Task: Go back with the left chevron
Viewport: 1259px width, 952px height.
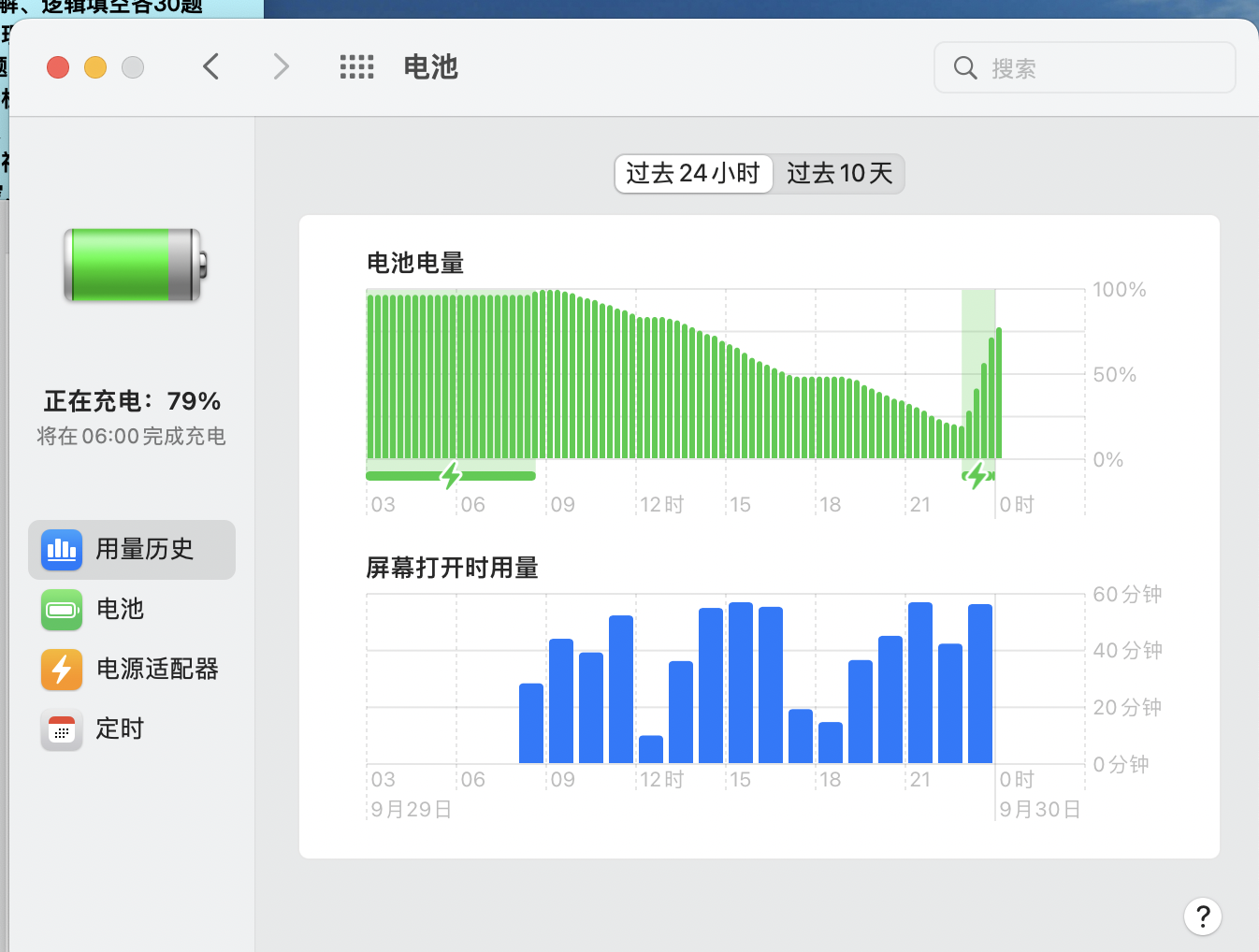Action: click(x=211, y=67)
